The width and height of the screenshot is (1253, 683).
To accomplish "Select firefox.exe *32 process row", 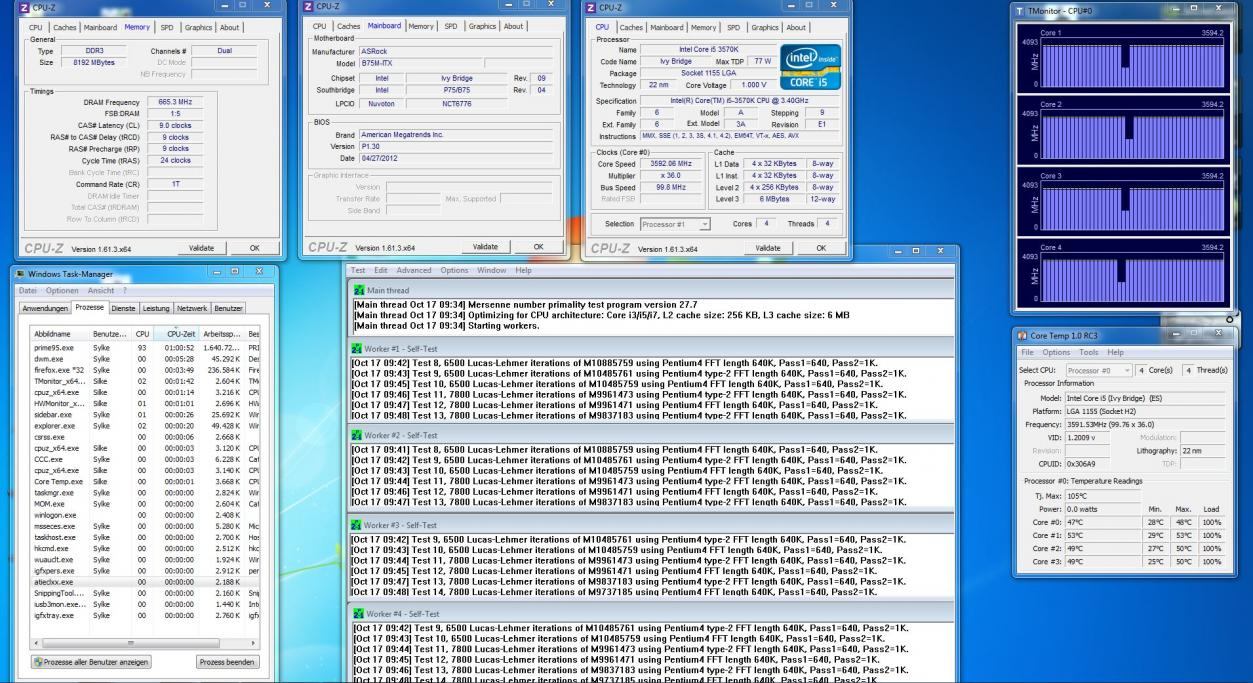I will click(145, 370).
